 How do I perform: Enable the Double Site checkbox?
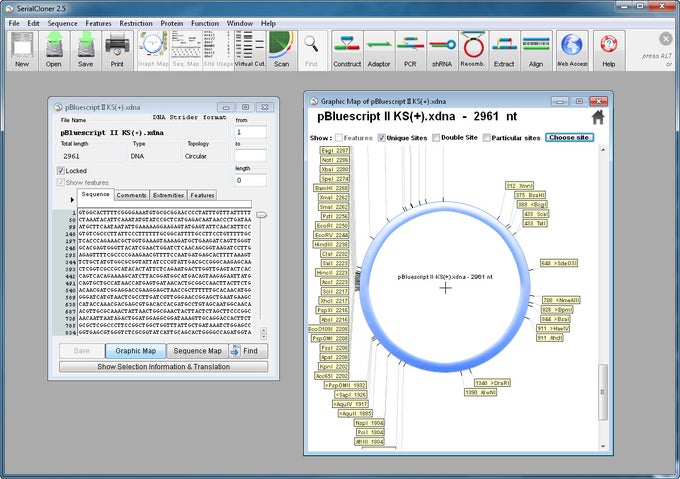[436, 138]
